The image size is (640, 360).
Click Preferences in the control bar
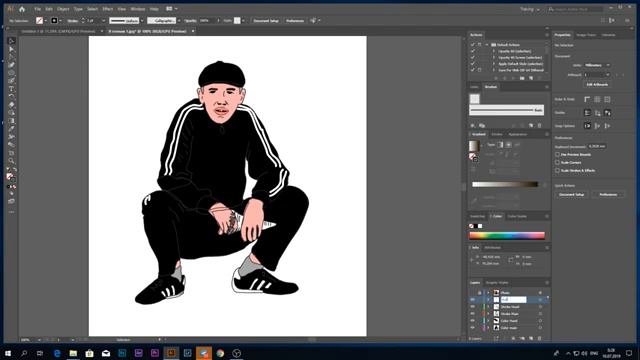point(295,20)
